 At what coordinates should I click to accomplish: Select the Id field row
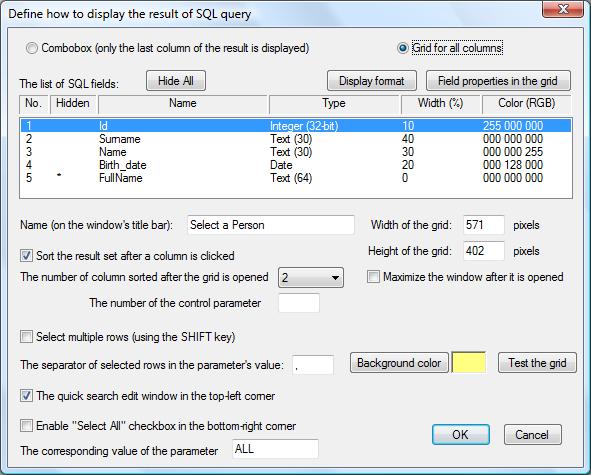coord(296,126)
